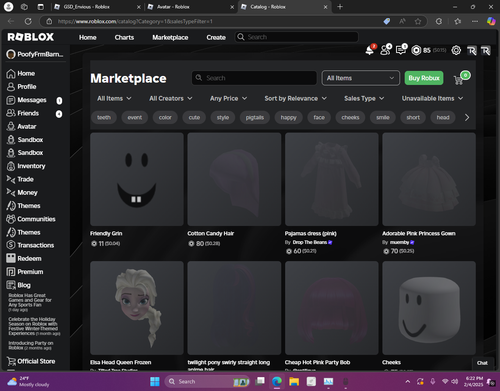The height and width of the screenshot is (391, 500).
Task: Add the page to browser favorites star
Action: tap(418, 21)
